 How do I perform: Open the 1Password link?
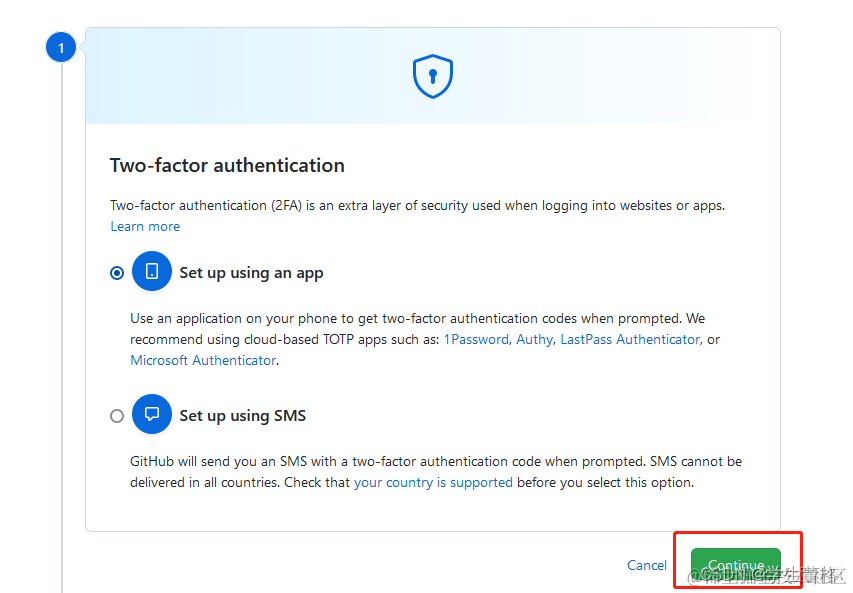[x=476, y=339]
